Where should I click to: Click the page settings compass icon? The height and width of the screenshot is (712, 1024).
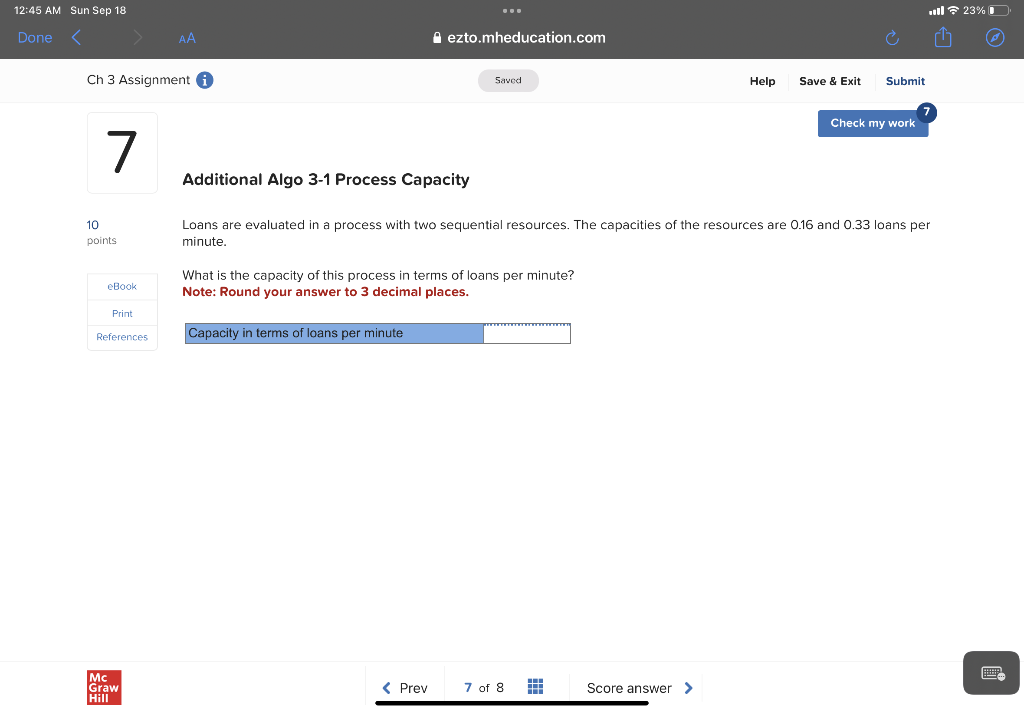click(994, 37)
